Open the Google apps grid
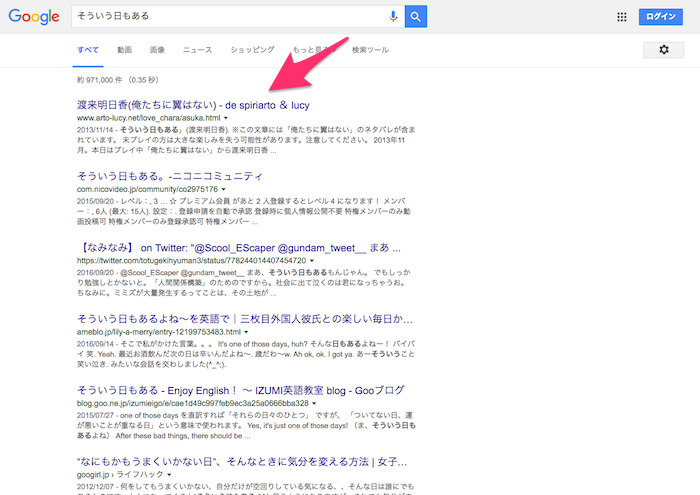Screen dimensions: 700x495 point(621,17)
